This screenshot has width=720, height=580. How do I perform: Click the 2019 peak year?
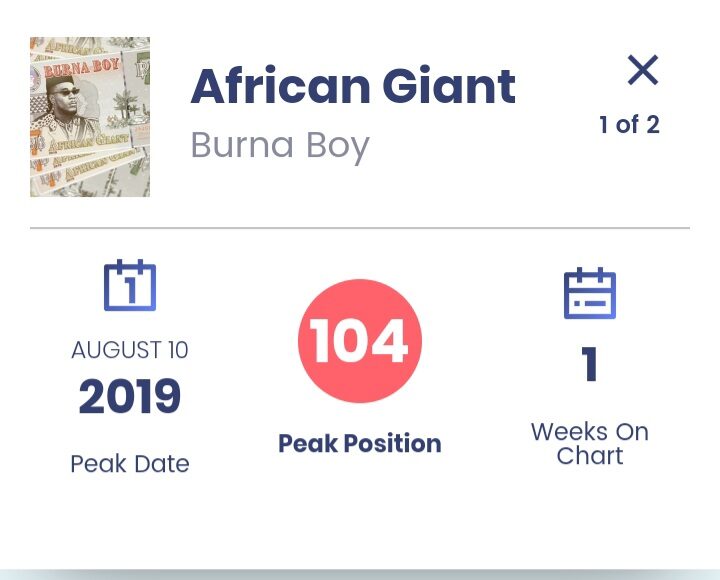tap(130, 398)
